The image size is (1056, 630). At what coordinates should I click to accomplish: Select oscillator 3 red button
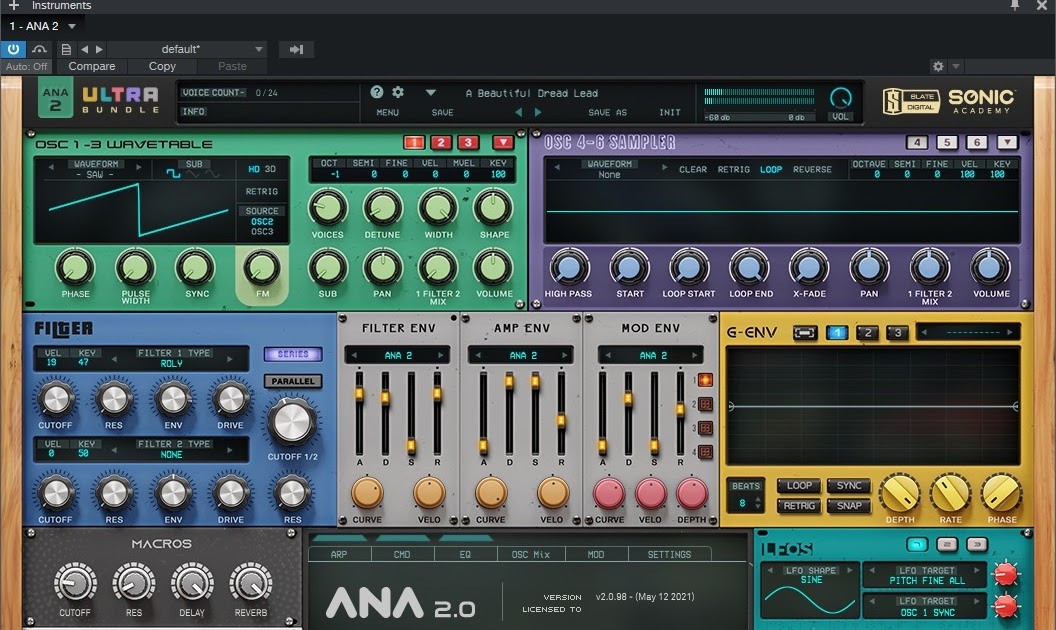tap(467, 143)
